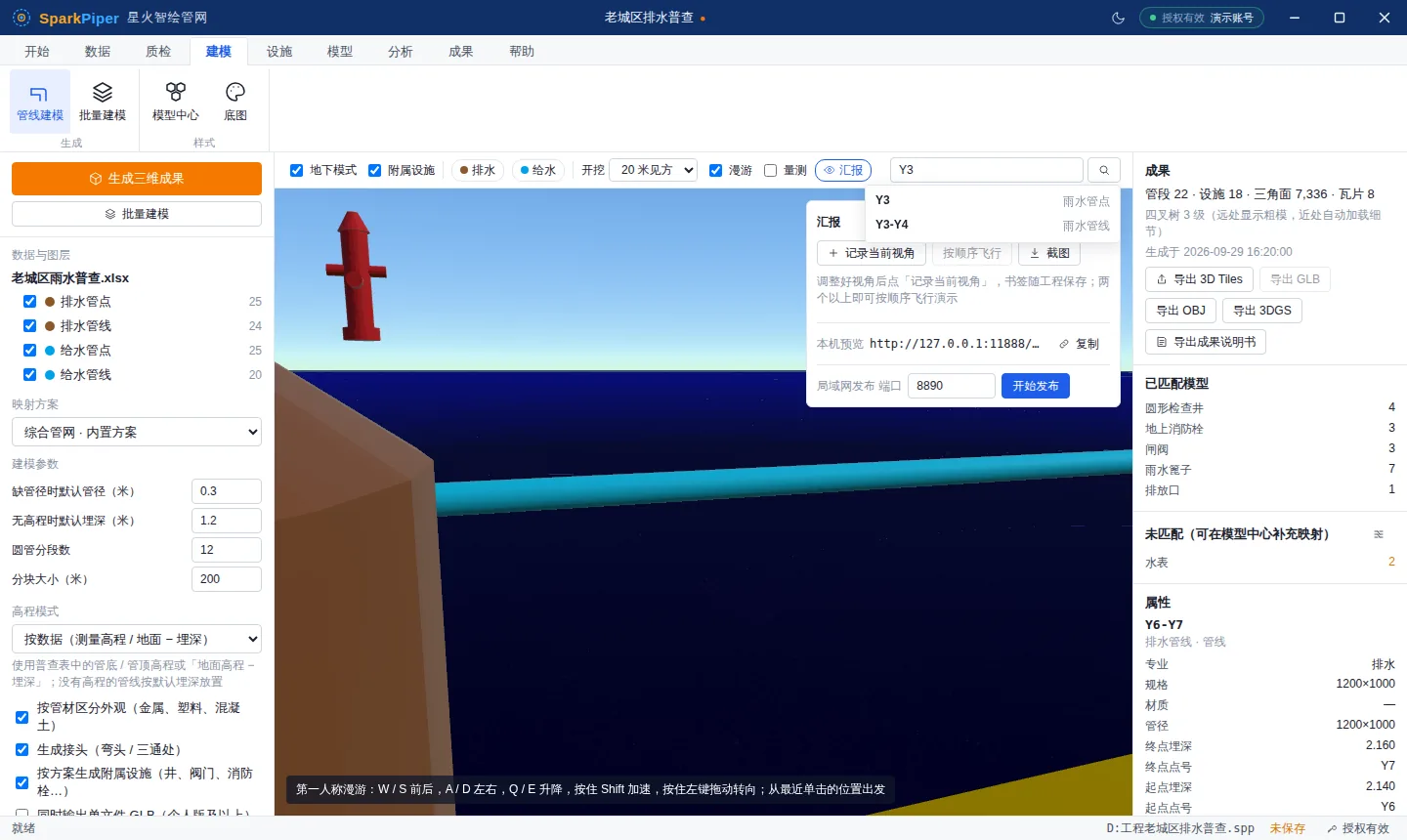Viewport: 1407px width, 840px height.
Task: Switch to the 设施 tab
Action: pyautogui.click(x=279, y=52)
